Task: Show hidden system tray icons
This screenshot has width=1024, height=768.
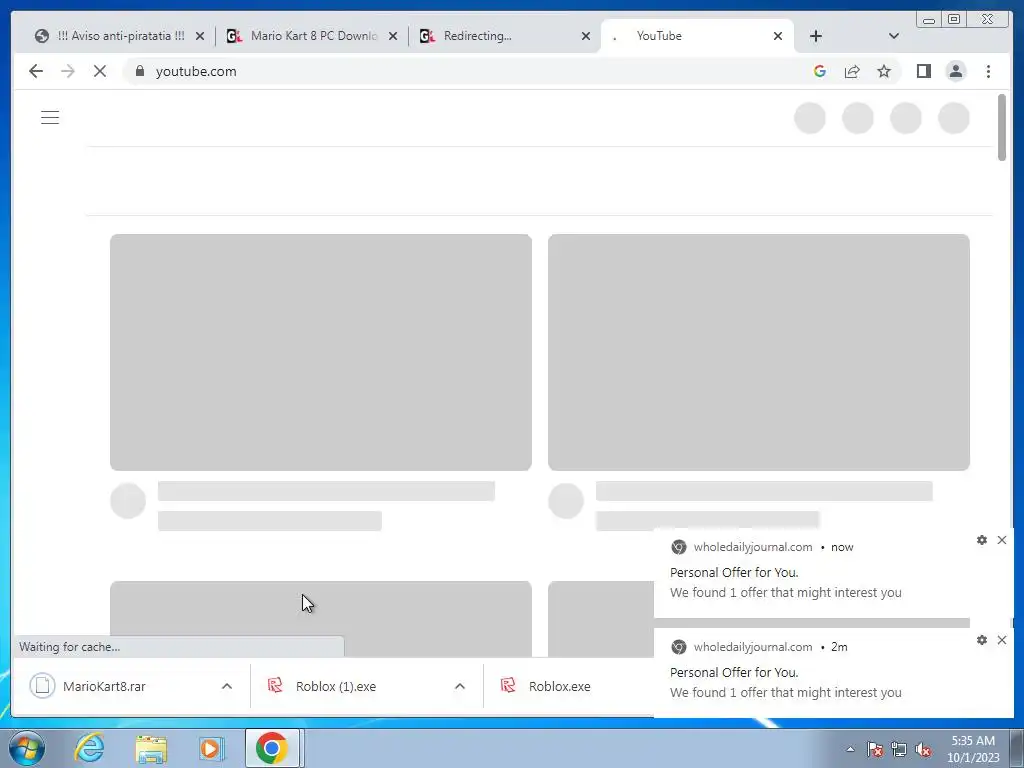Action: tap(850, 749)
